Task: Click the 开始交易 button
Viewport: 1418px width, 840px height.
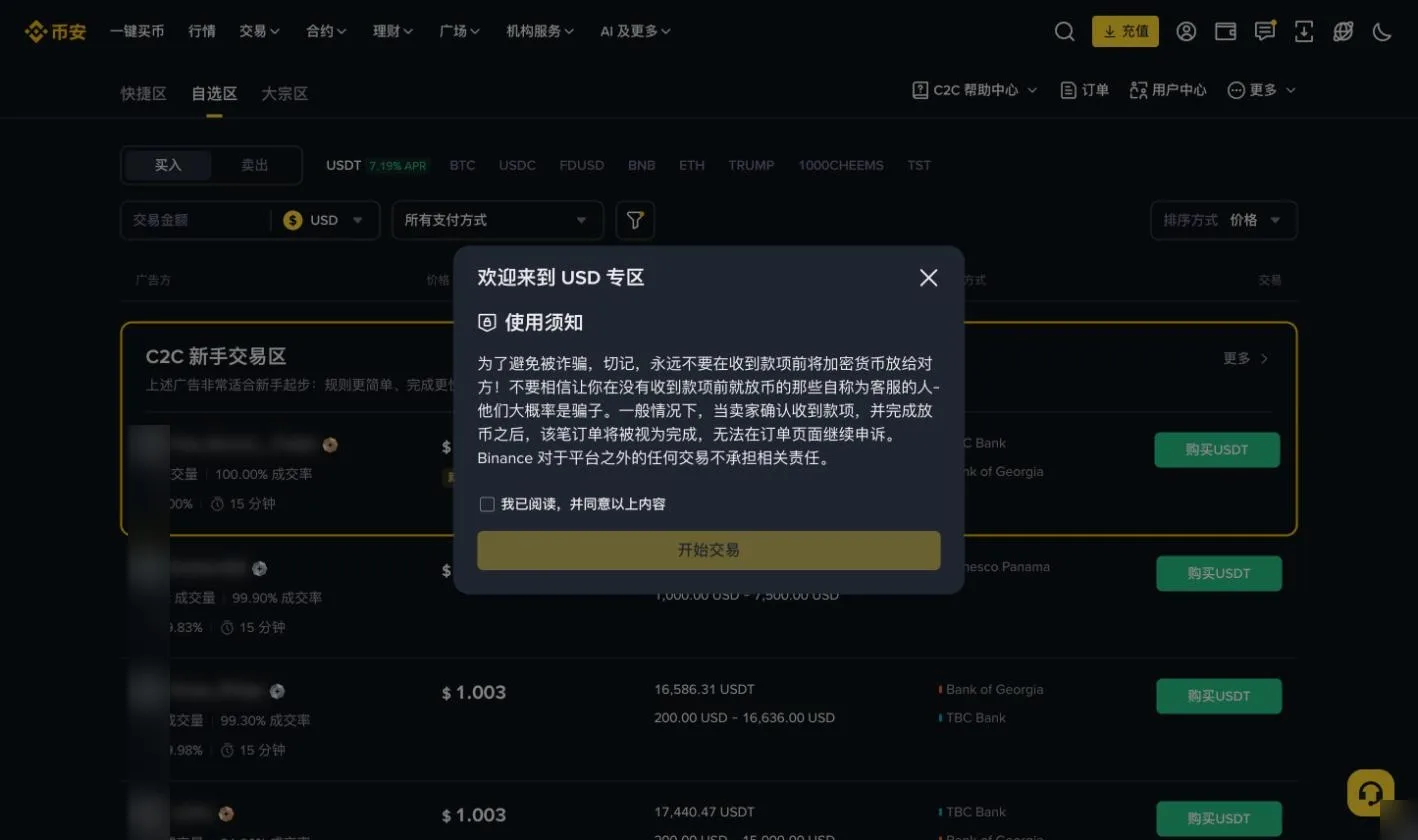Action: tap(709, 550)
